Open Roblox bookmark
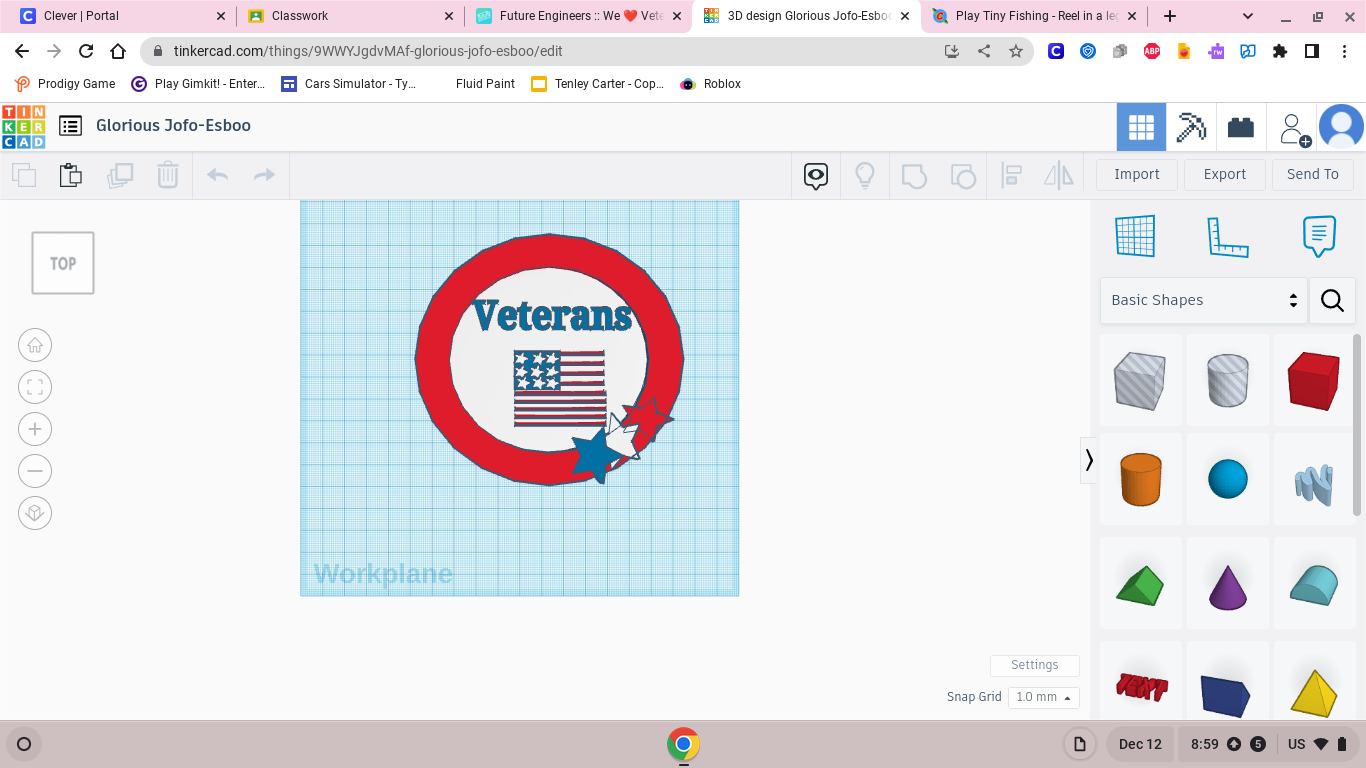1366x768 pixels. pyautogui.click(x=711, y=84)
